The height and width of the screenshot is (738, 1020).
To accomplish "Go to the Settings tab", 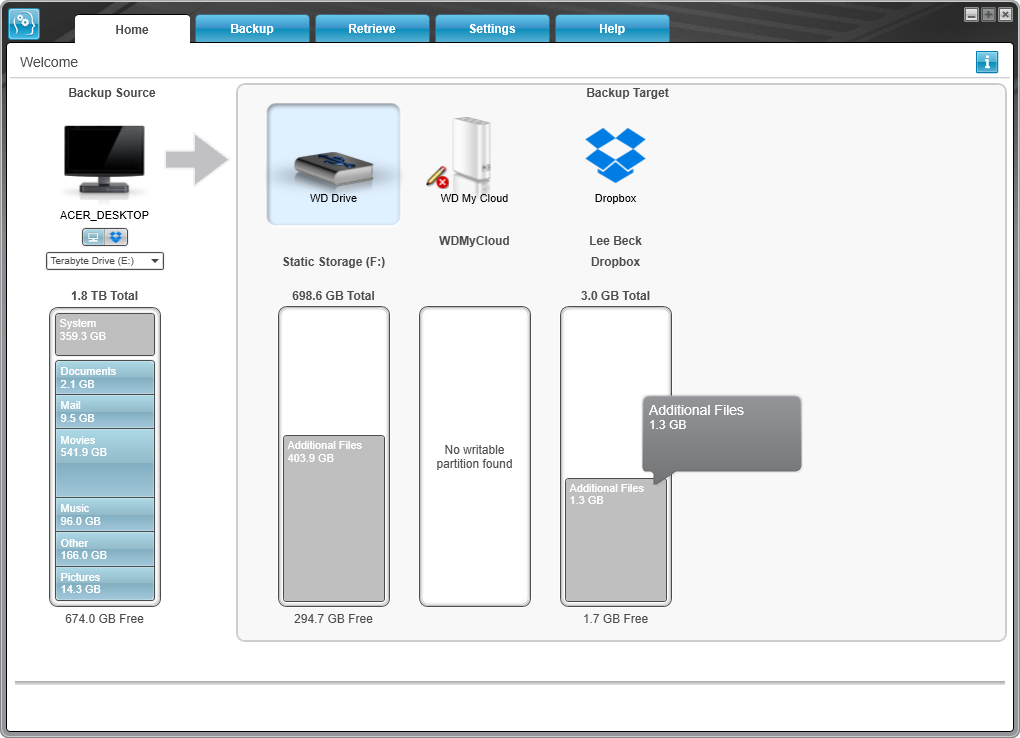I will (x=492, y=29).
